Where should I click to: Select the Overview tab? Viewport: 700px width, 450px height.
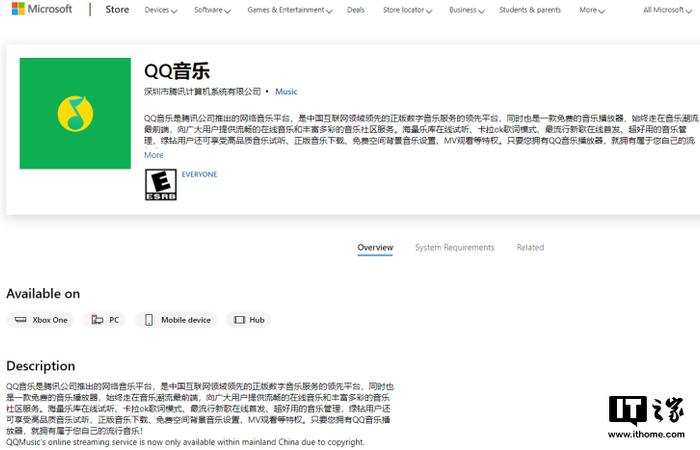click(375, 247)
